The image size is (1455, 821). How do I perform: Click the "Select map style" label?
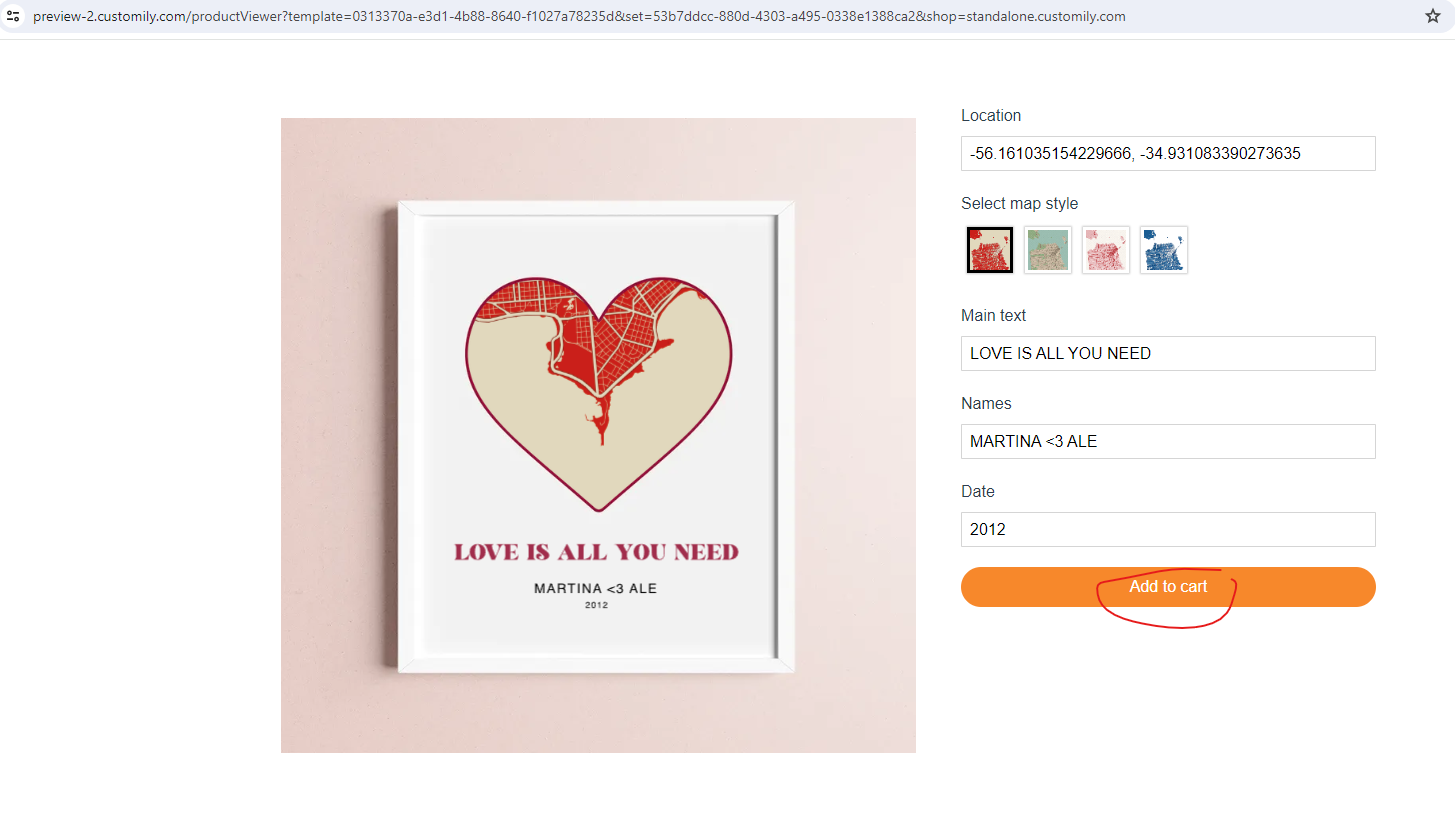[1019, 204]
